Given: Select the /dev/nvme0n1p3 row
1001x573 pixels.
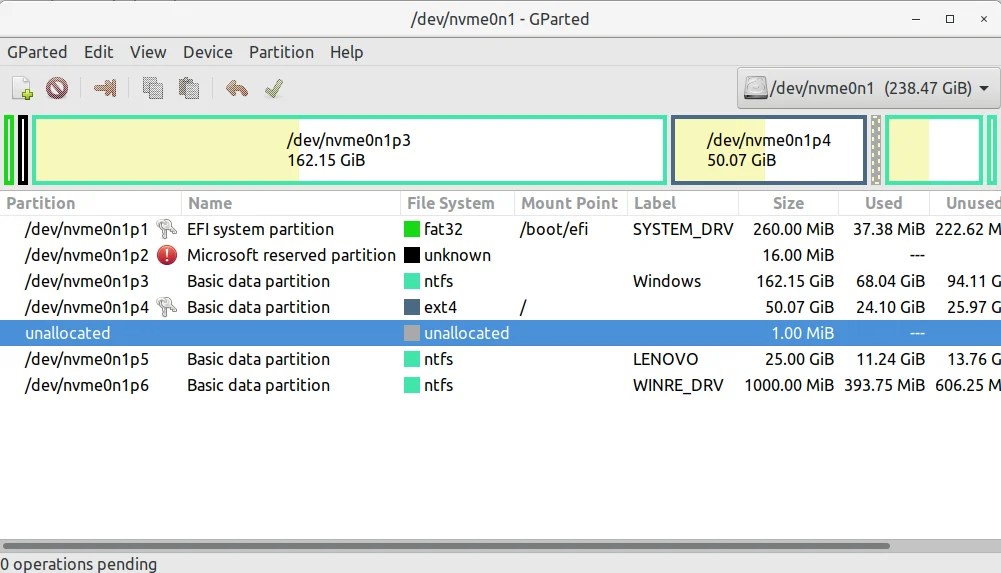Looking at the screenshot, I should (500, 281).
